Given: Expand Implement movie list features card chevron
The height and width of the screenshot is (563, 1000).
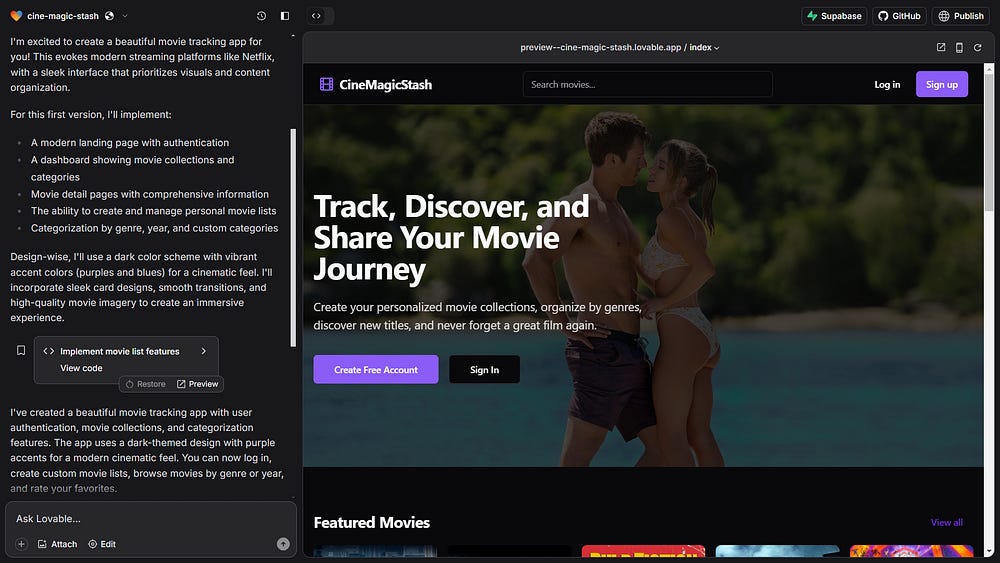Looking at the screenshot, I should pyautogui.click(x=203, y=351).
